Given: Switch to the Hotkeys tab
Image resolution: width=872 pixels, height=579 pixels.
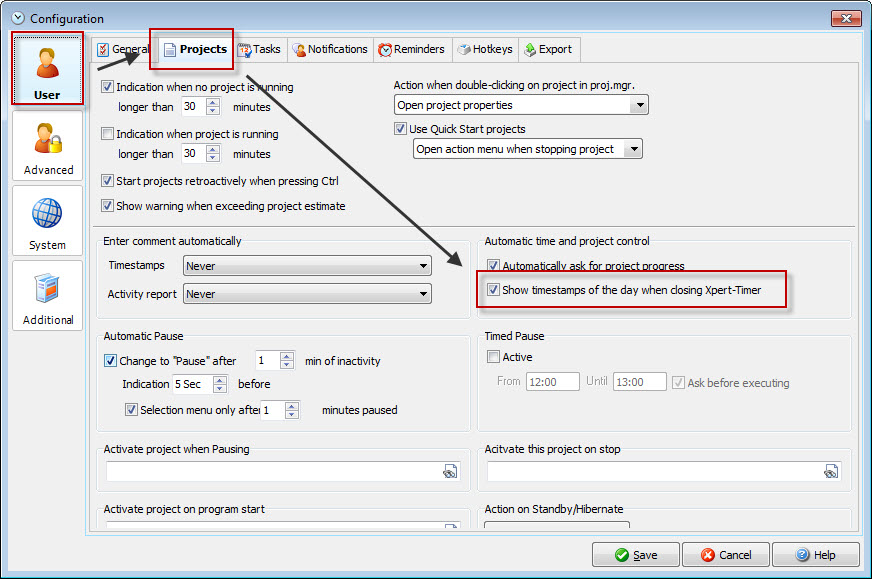Looking at the screenshot, I should click(x=484, y=49).
